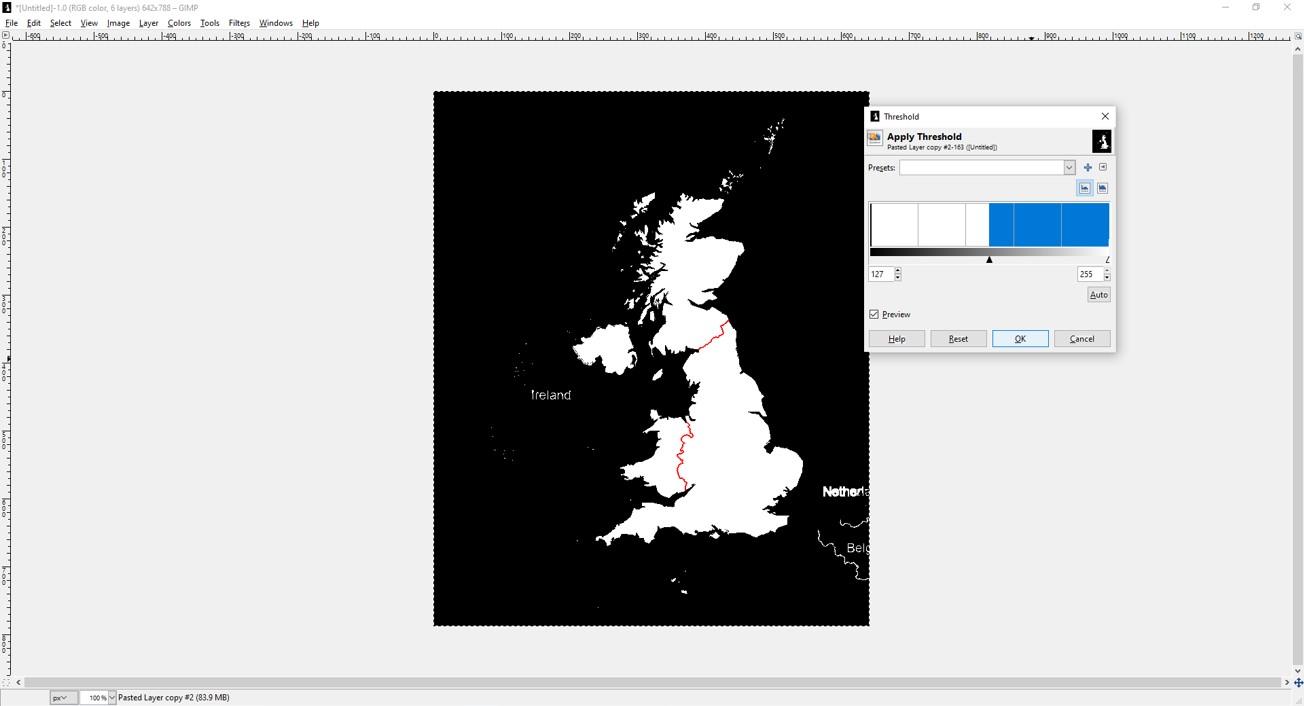
Task: Click the Presets text field
Action: click(x=981, y=168)
